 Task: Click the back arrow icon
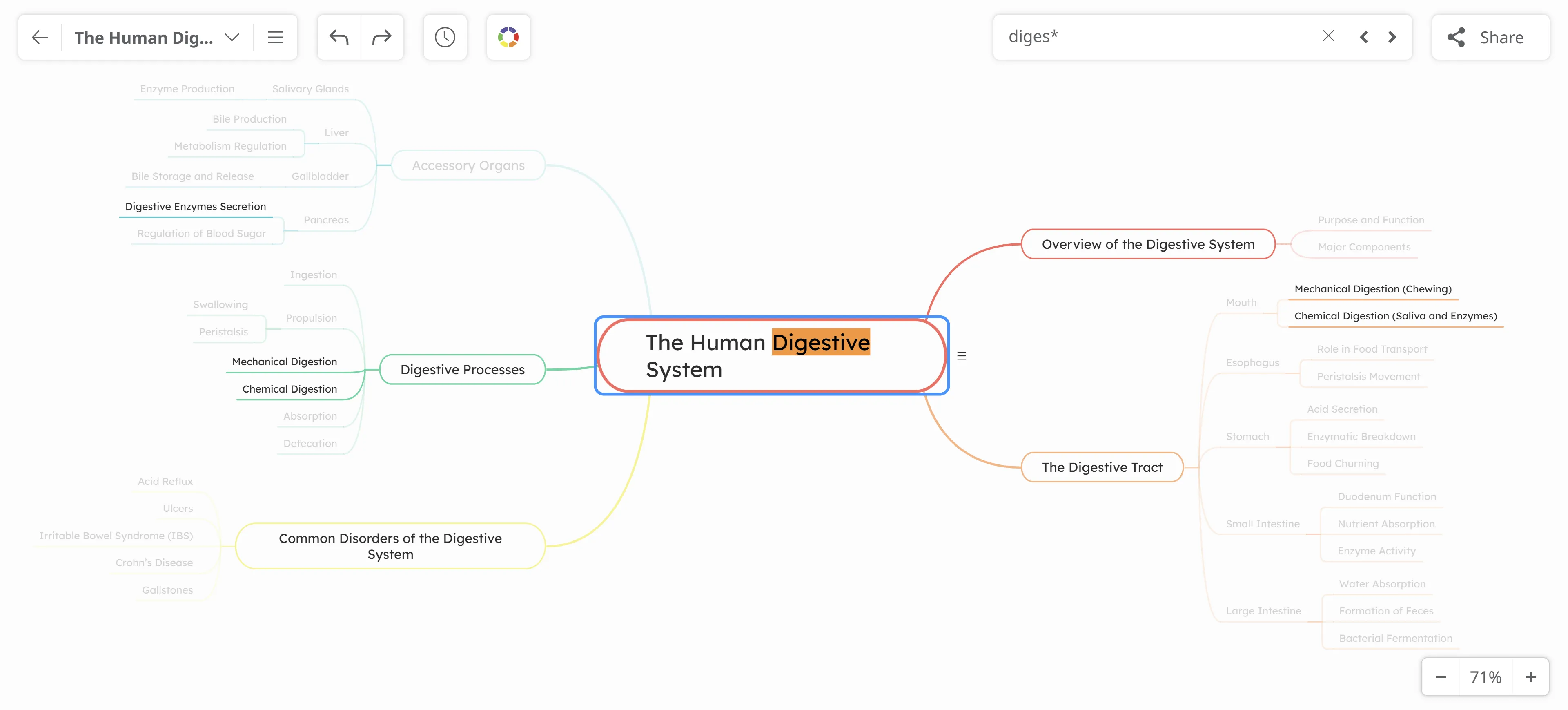[x=40, y=38]
